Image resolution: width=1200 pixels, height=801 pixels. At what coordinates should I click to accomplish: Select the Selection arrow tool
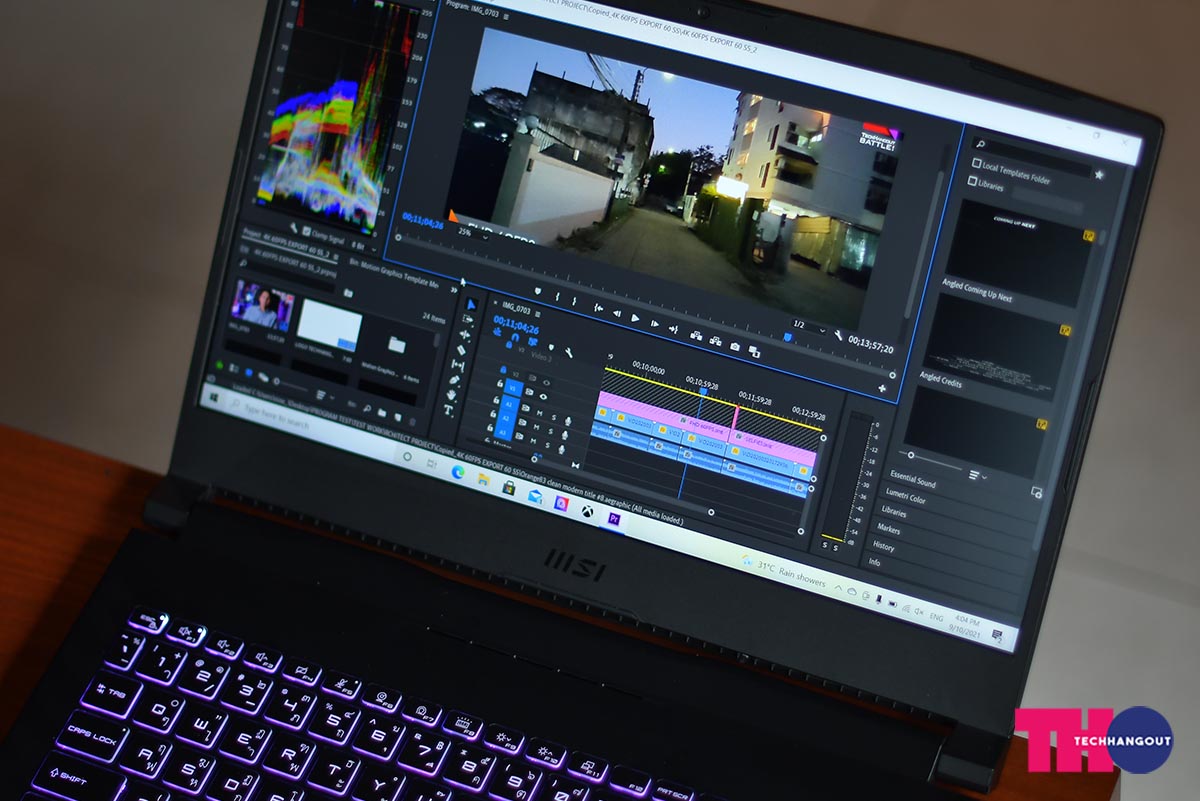[472, 304]
